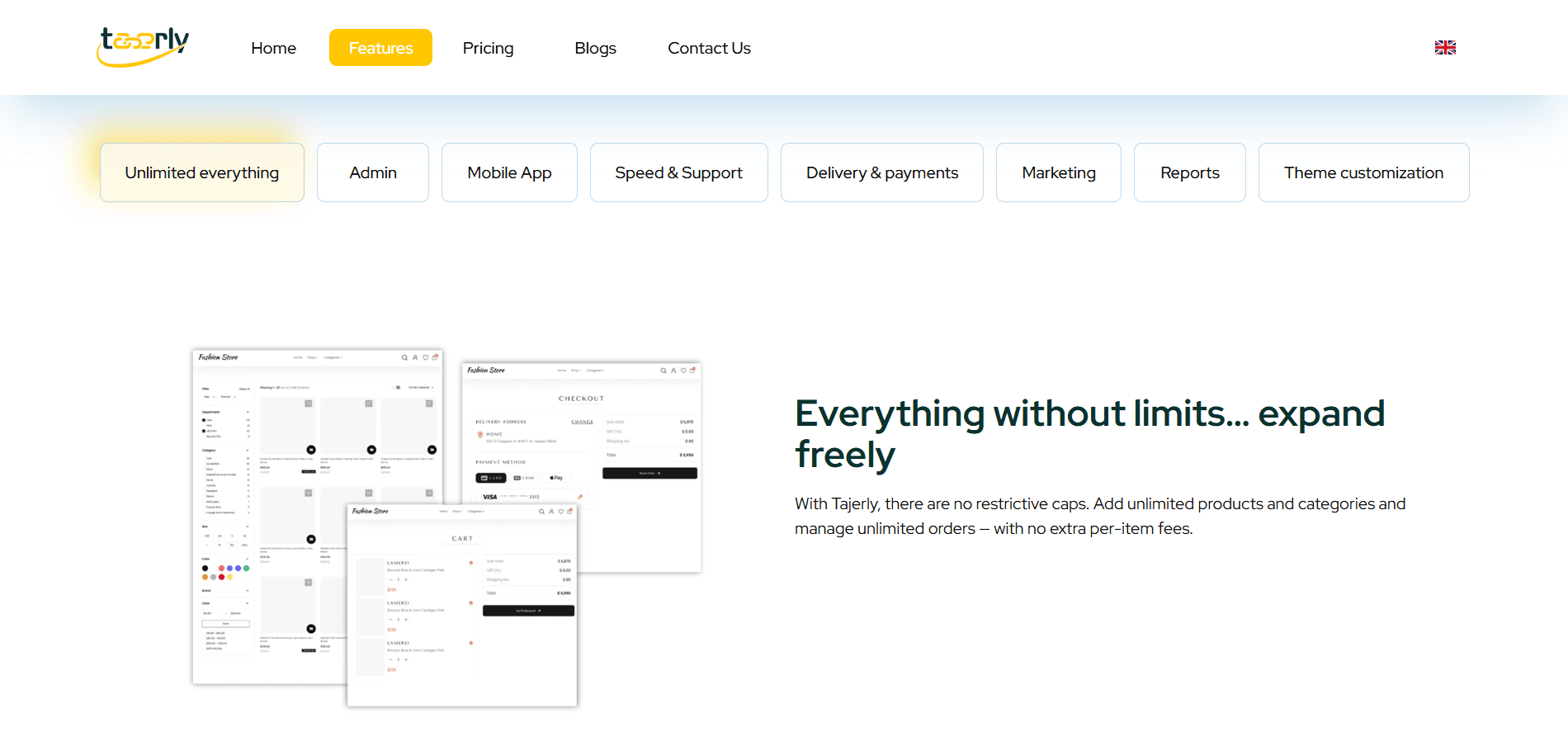Open the UK flag language selector
Viewport: 1568px width, 751px height.
tap(1444, 48)
